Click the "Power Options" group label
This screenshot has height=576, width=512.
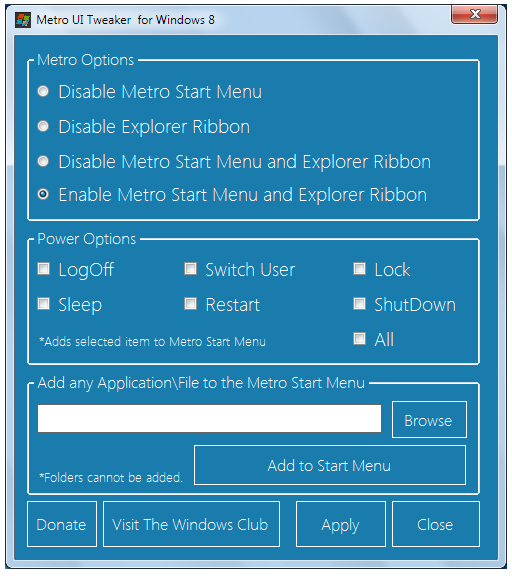(87, 239)
